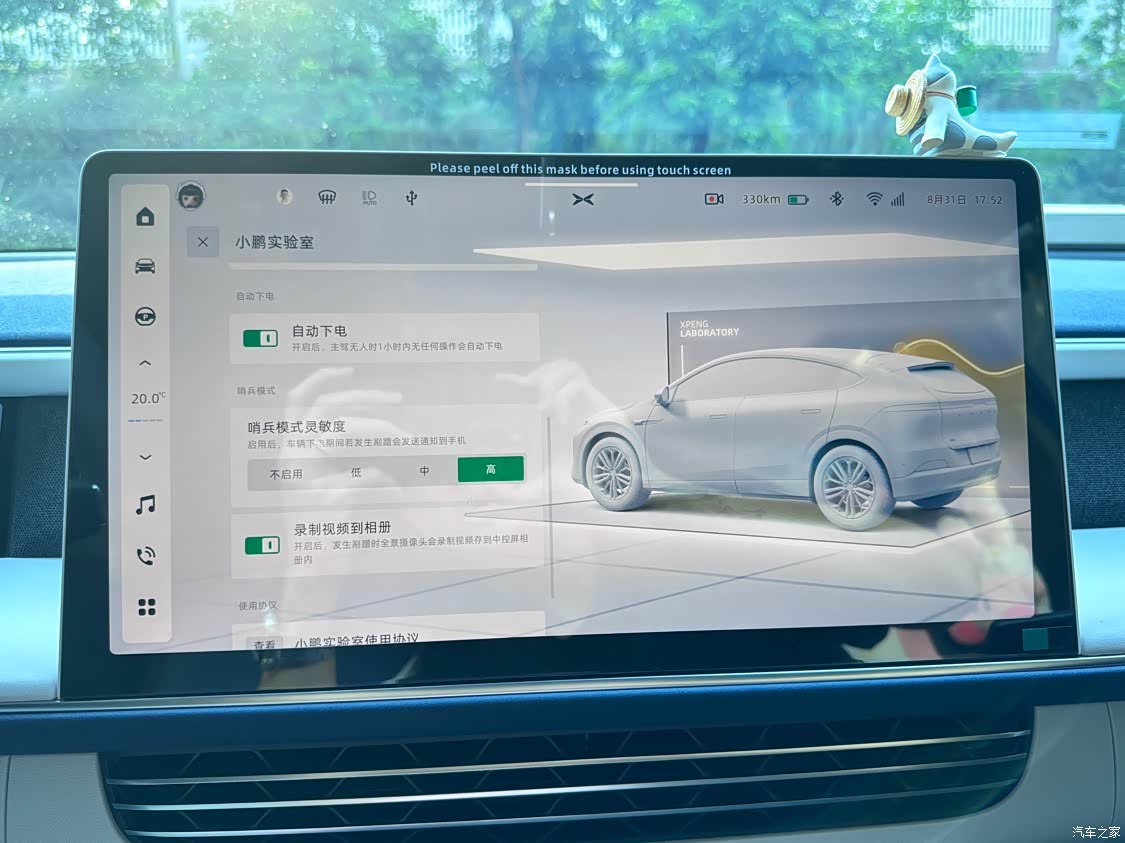
Task: Open the dashcam recorder icon in status bar
Action: point(714,199)
